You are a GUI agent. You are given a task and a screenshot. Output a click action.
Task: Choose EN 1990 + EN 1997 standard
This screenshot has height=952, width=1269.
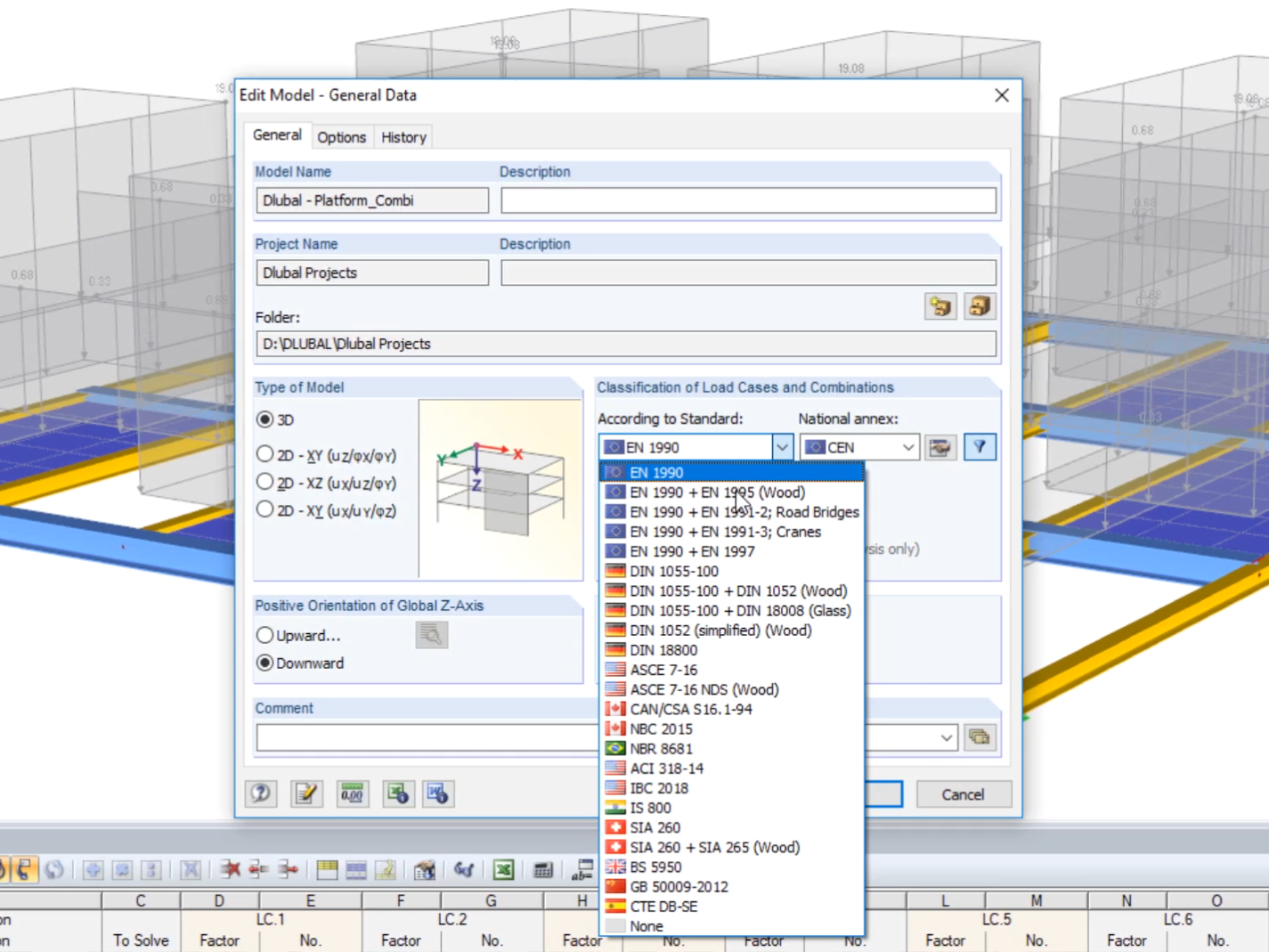pos(732,551)
